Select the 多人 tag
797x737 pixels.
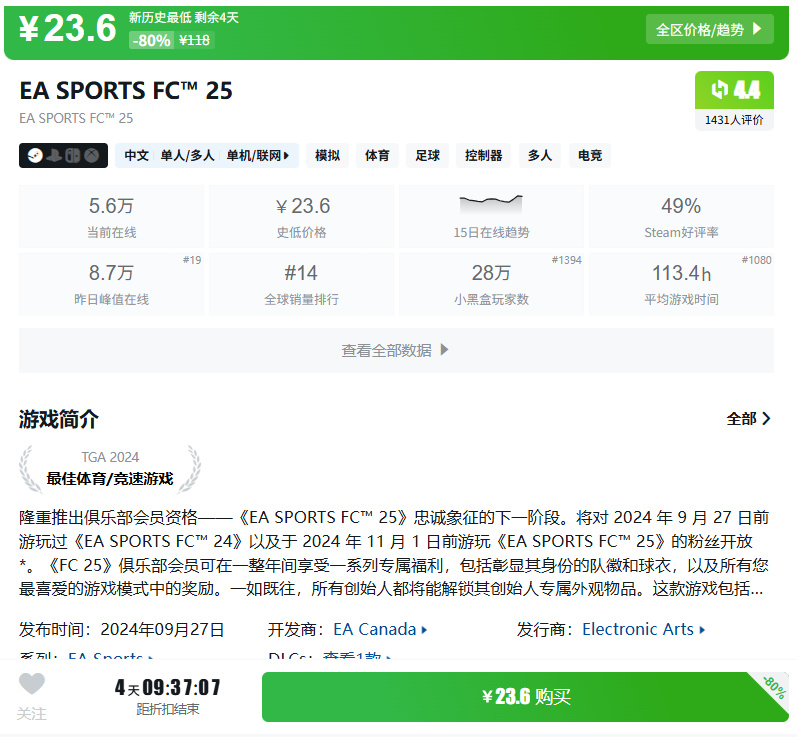click(540, 156)
